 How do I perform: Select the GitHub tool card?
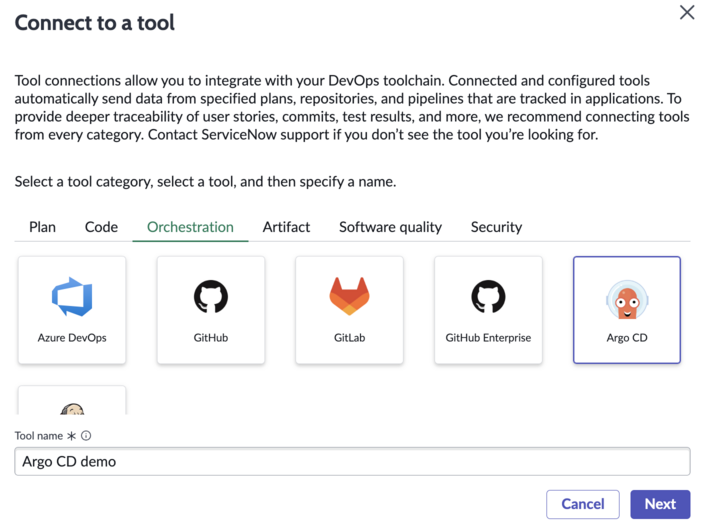tap(211, 310)
